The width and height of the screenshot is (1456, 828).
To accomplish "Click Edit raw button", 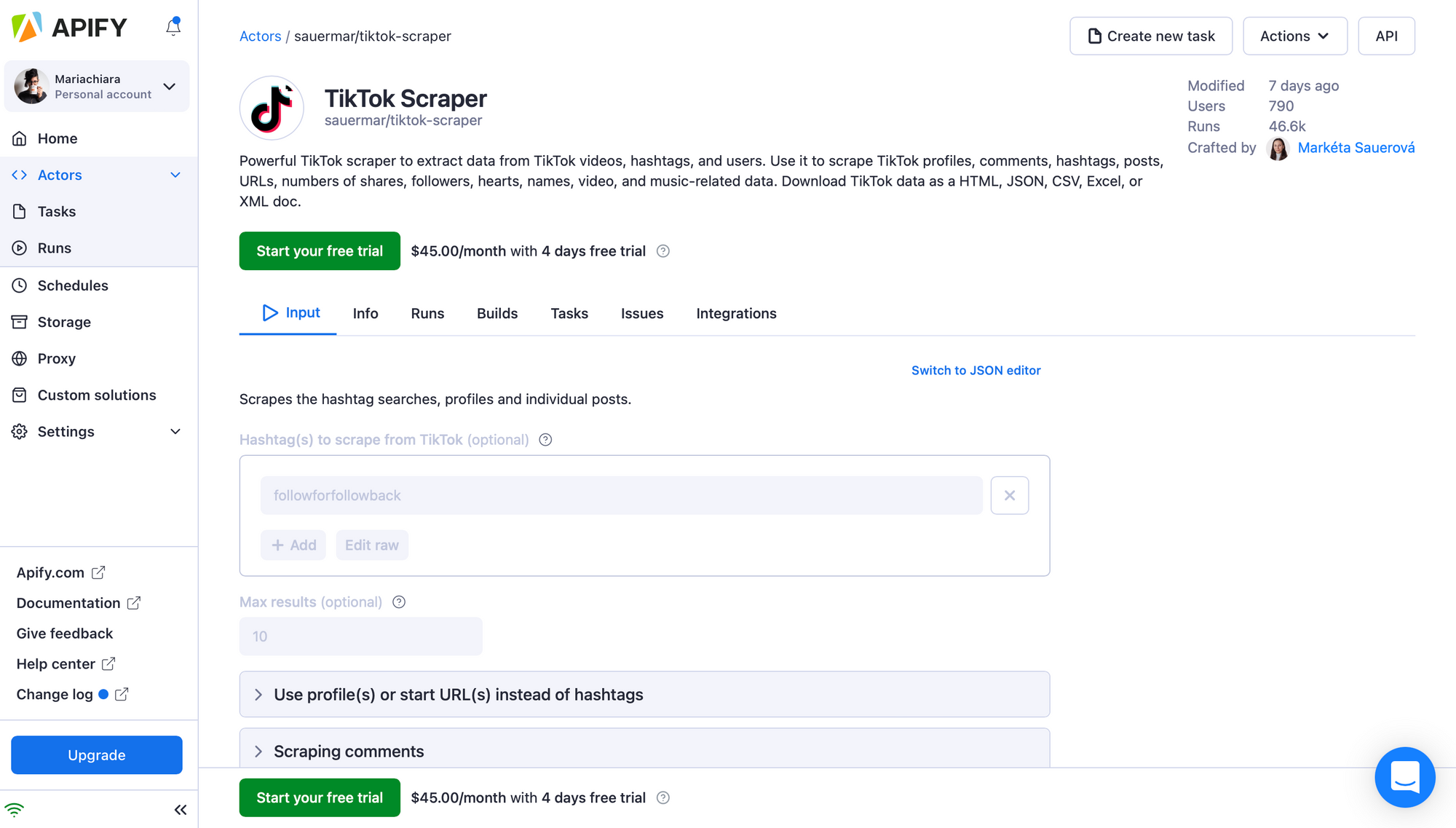I will tap(372, 545).
